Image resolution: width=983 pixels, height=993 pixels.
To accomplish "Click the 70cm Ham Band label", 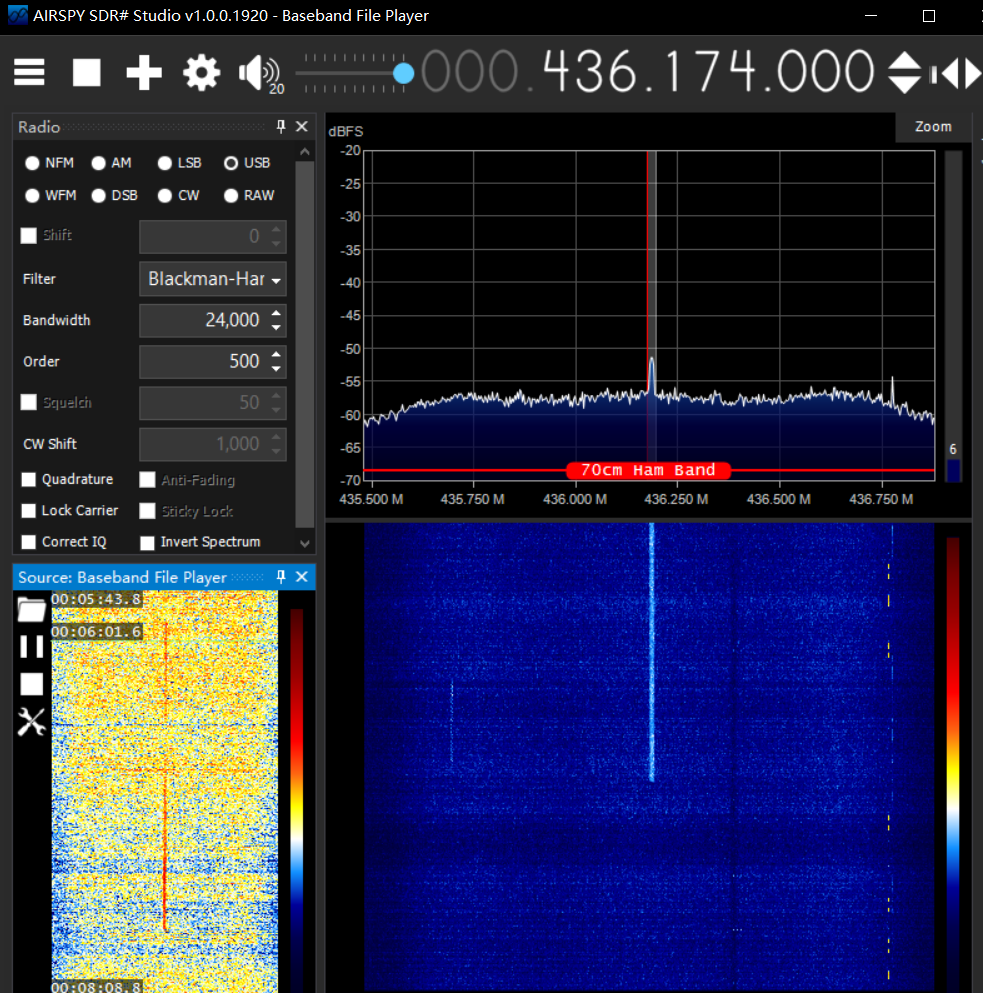I will 648,470.
